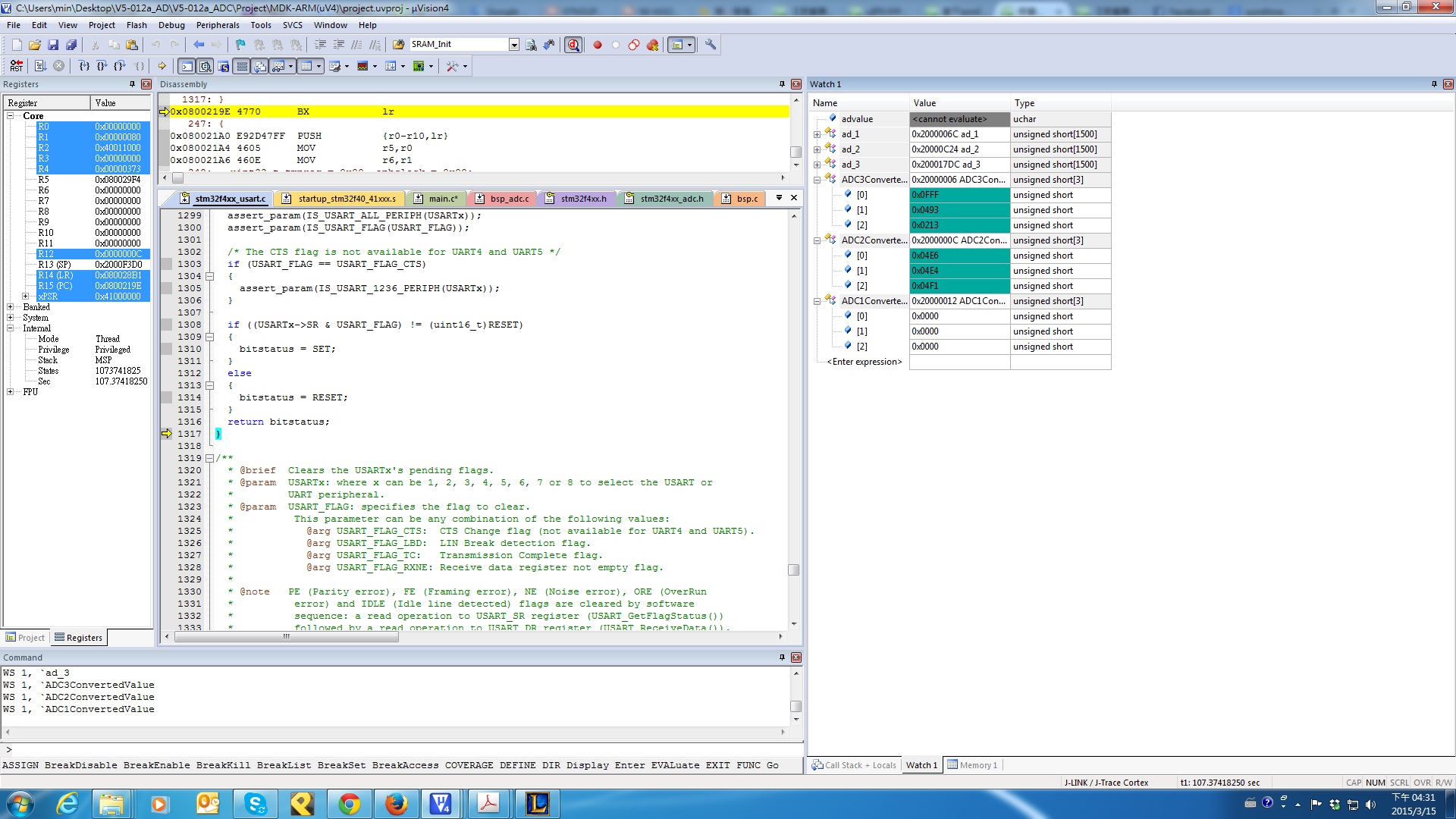Viewport: 1456px width, 819px height.
Task: Toggle the Registers window icon
Action: point(242,66)
